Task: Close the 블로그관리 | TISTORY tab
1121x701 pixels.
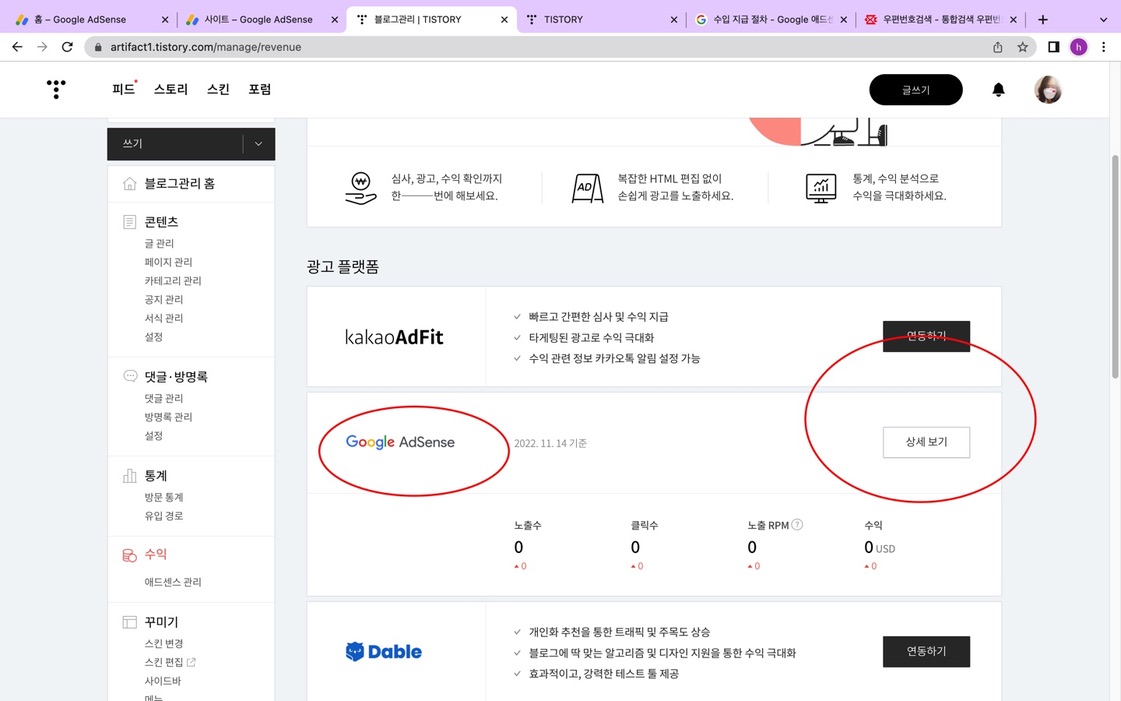Action: coord(504,20)
